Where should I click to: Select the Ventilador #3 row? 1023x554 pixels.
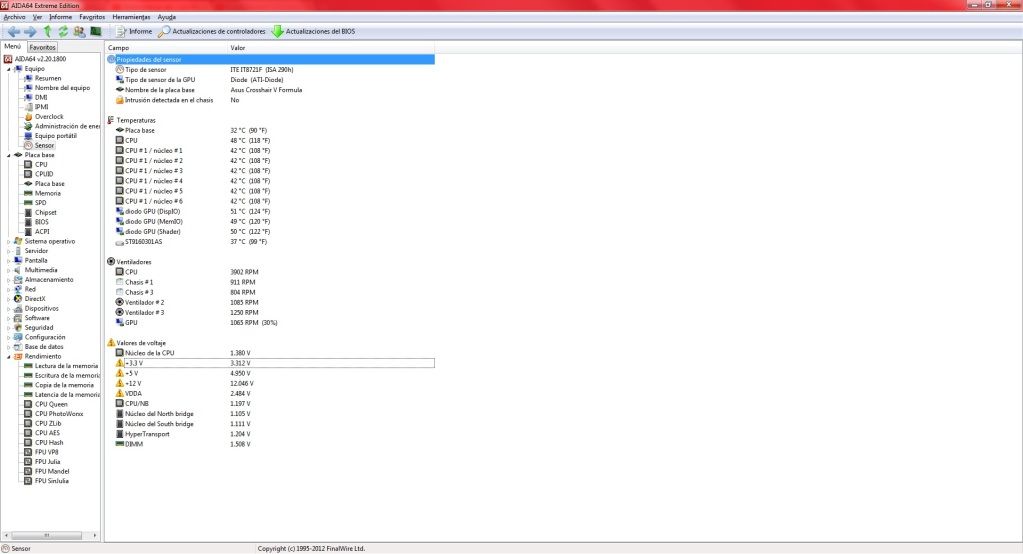[x=271, y=313]
